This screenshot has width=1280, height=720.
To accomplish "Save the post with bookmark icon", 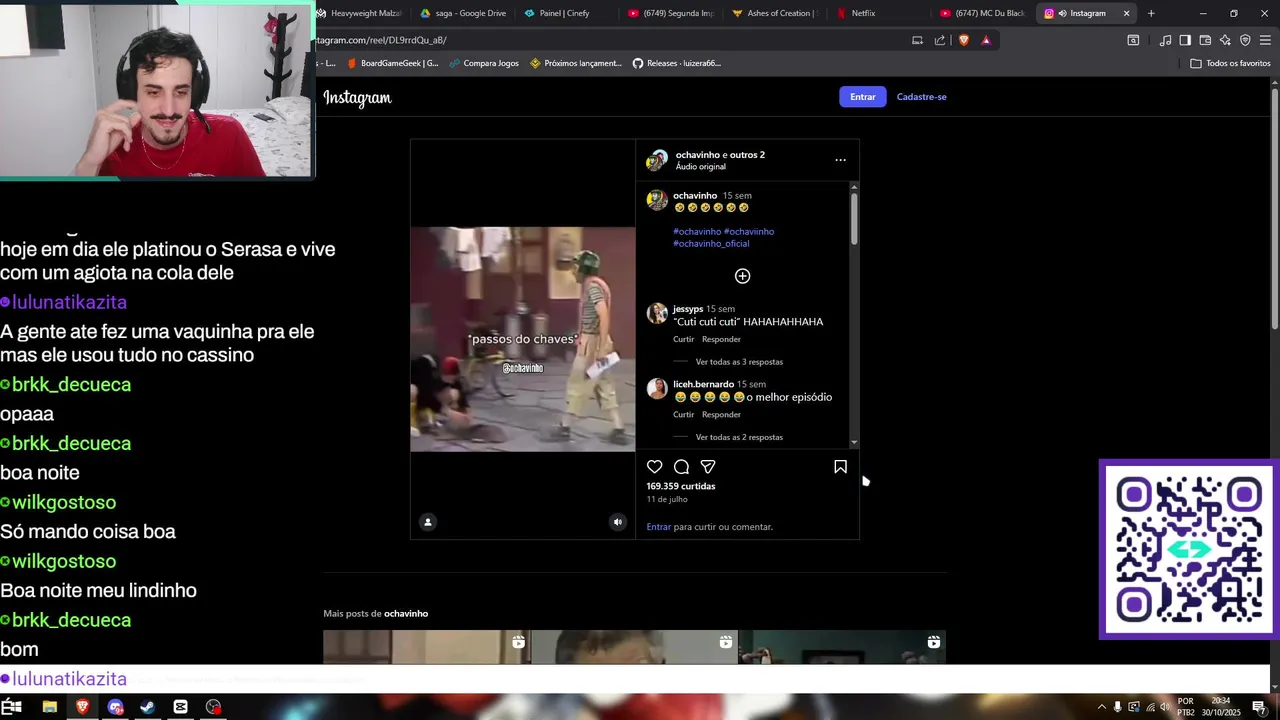I will click(x=840, y=467).
